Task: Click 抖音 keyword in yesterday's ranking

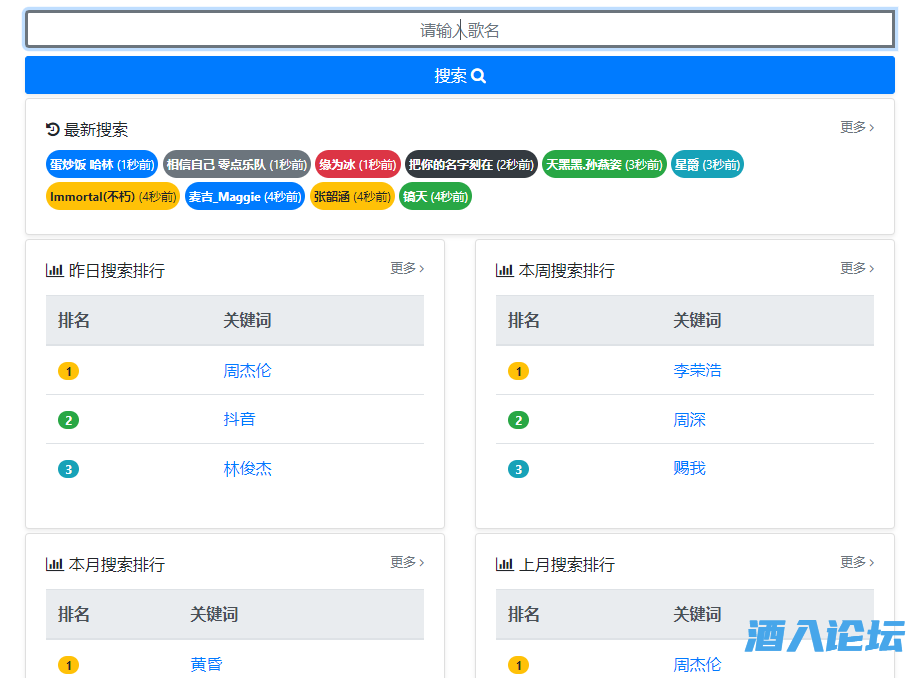Action: (239, 419)
